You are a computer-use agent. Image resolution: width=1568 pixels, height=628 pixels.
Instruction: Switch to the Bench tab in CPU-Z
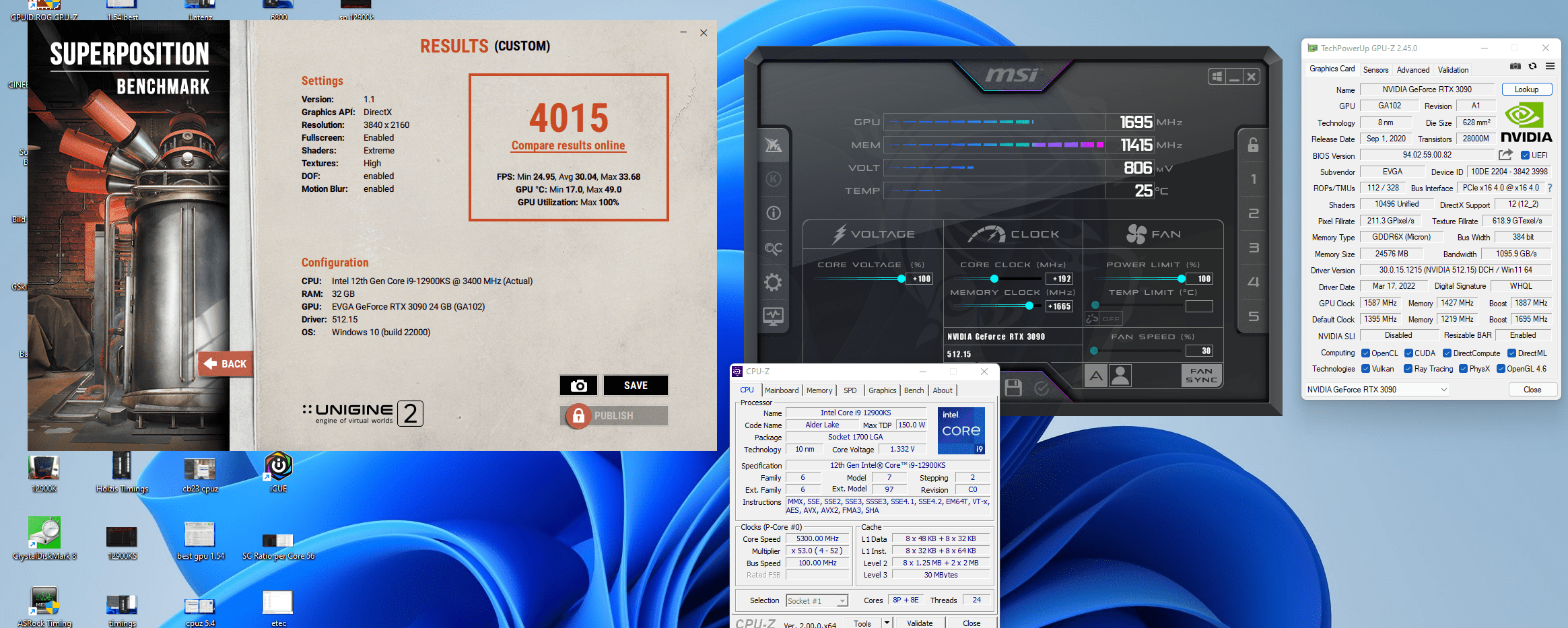pyautogui.click(x=914, y=390)
